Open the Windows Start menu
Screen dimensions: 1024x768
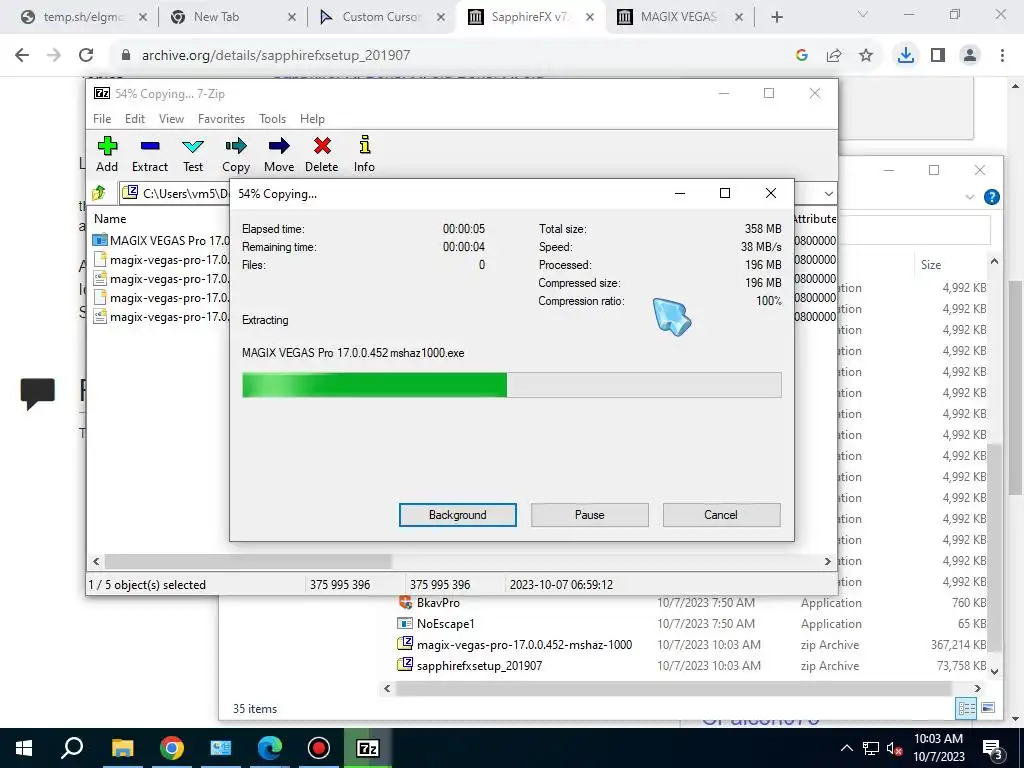(24, 748)
